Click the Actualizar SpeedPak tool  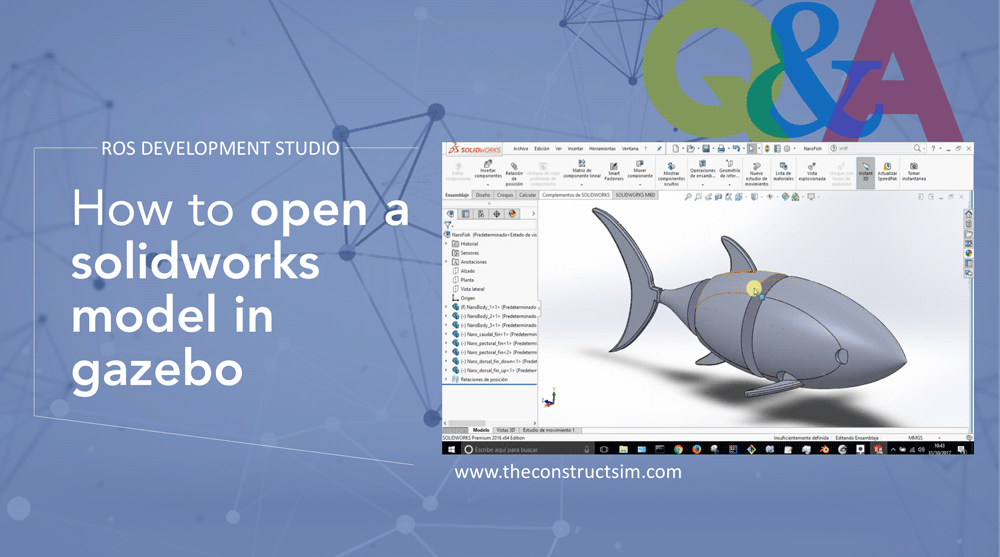pyautogui.click(x=887, y=171)
